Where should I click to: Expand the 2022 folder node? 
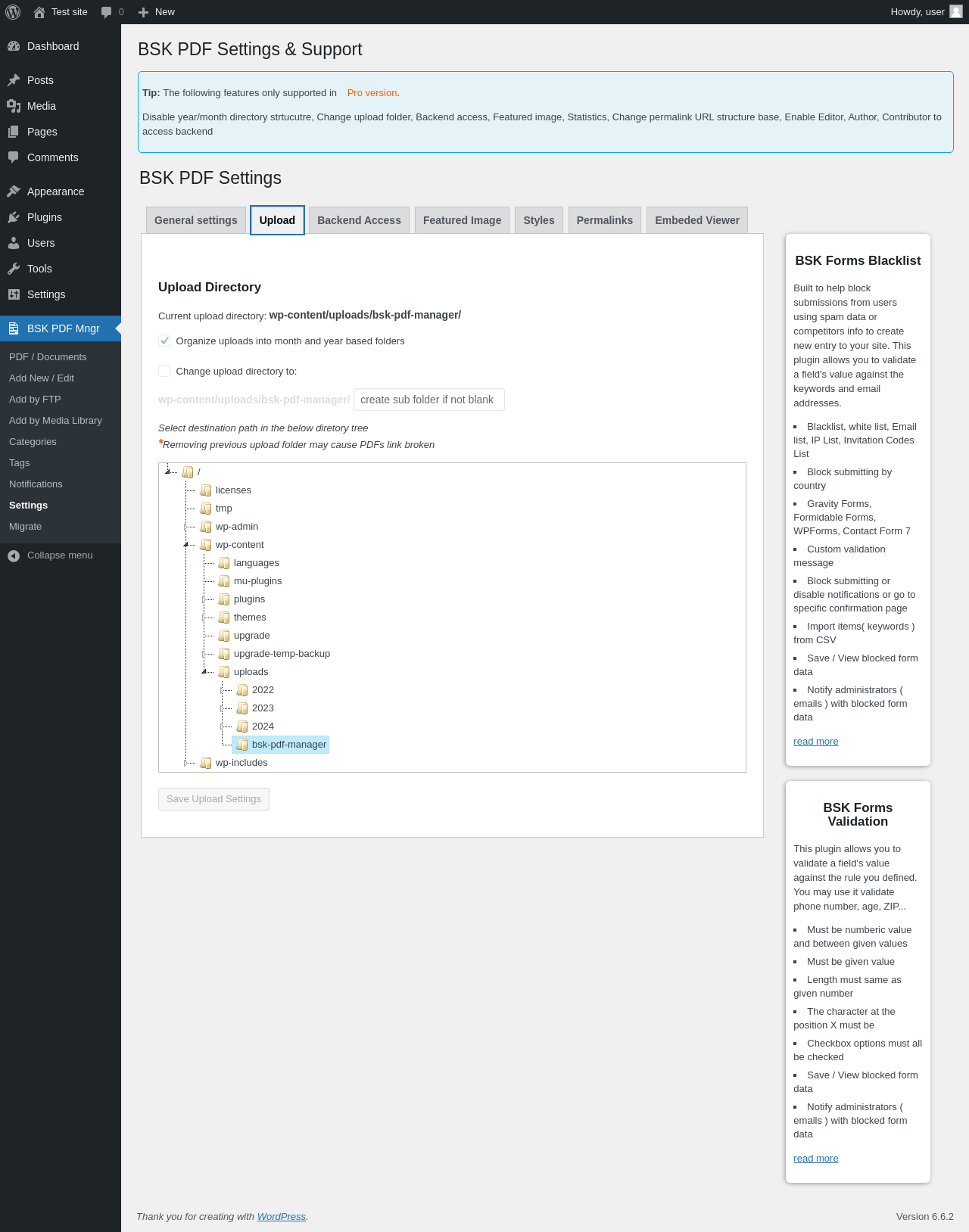(x=223, y=690)
